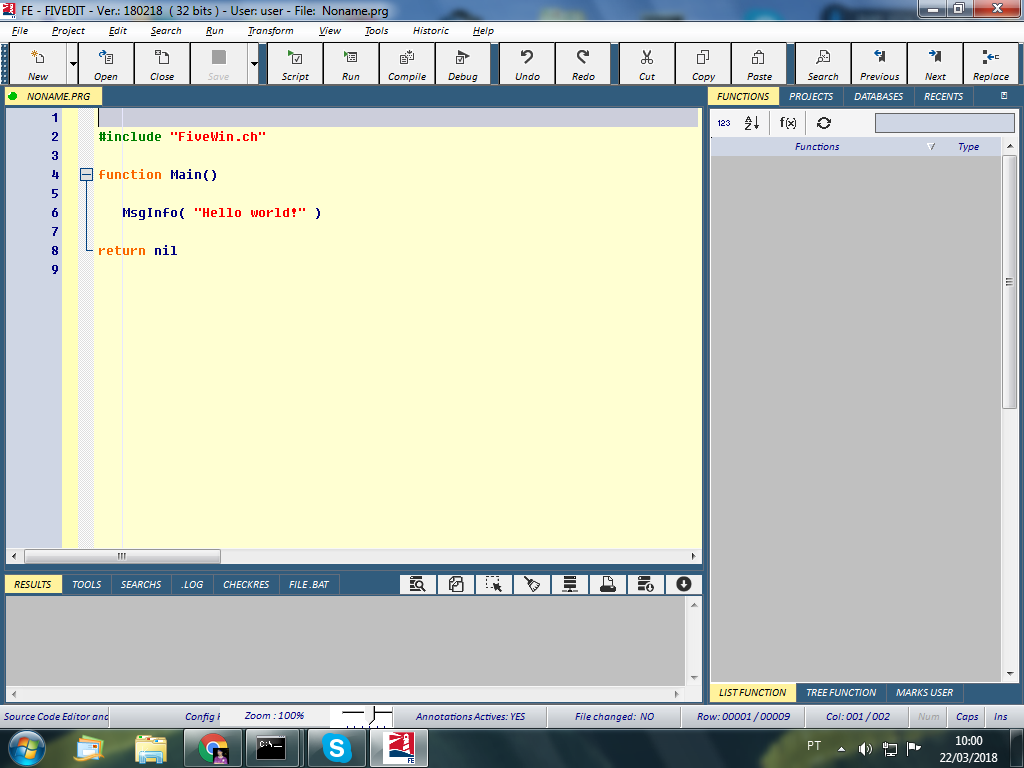This screenshot has width=1024, height=768.
Task: Switch to the DATABASES tab
Action: pos(878,97)
